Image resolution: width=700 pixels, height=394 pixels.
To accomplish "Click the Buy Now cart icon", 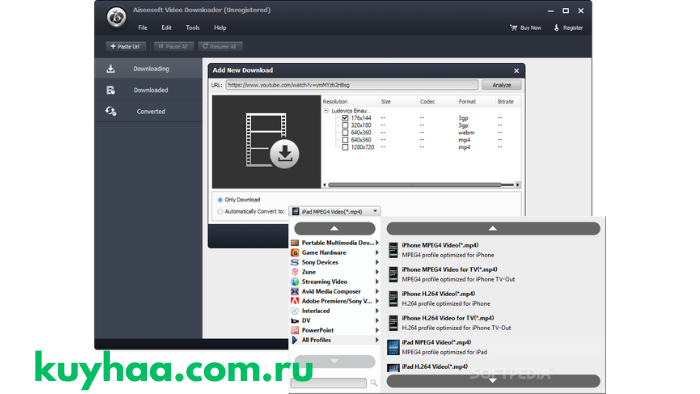I will [x=513, y=28].
